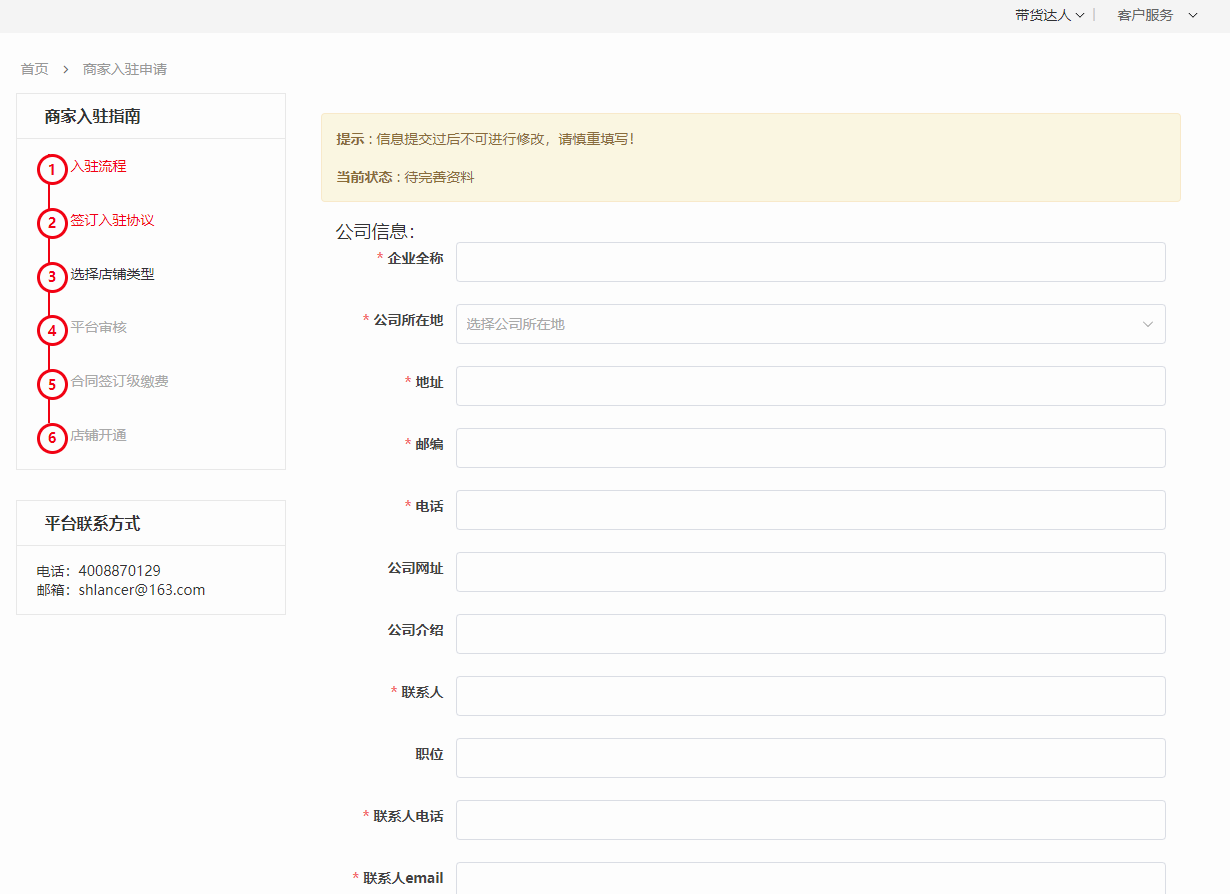Click step 3 circle icon in guide
The image size is (1230, 894).
point(52,277)
